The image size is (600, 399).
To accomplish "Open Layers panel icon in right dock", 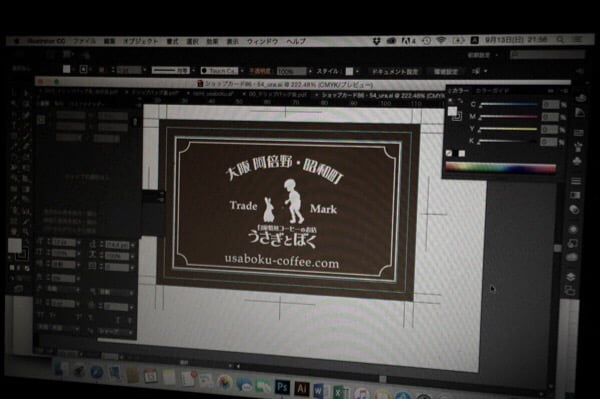I will point(571,277).
